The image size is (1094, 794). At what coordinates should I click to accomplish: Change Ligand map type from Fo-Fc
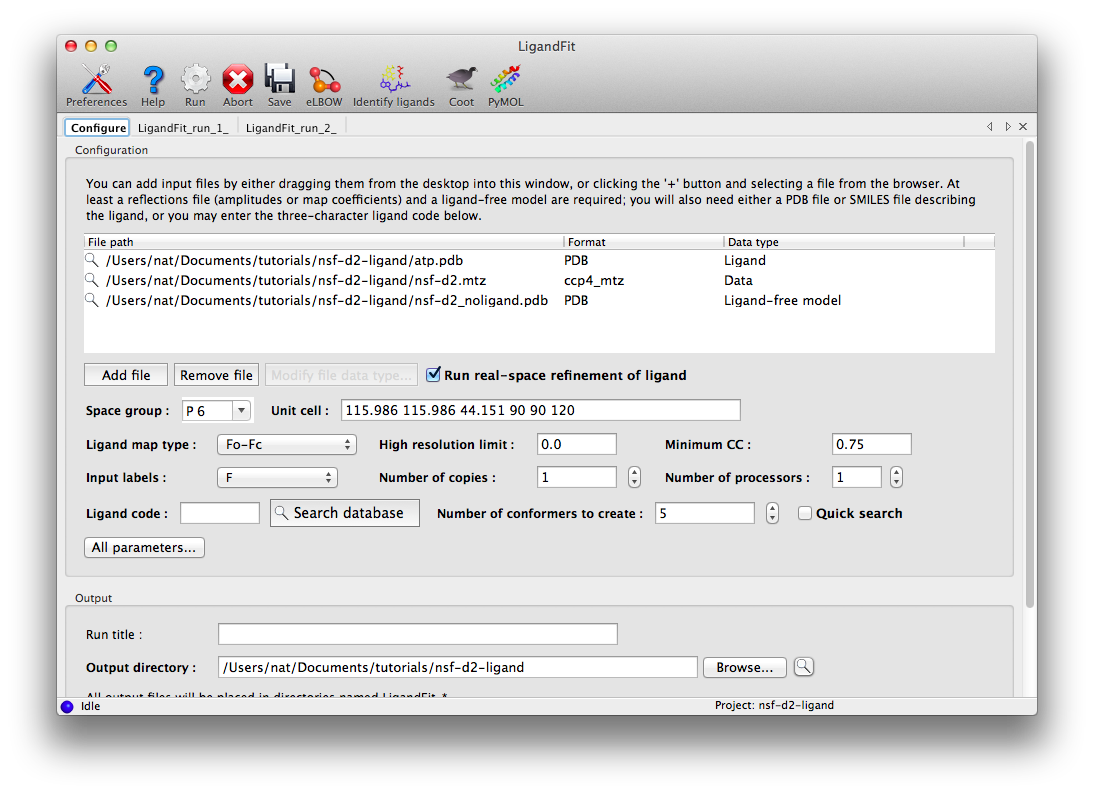click(x=287, y=443)
